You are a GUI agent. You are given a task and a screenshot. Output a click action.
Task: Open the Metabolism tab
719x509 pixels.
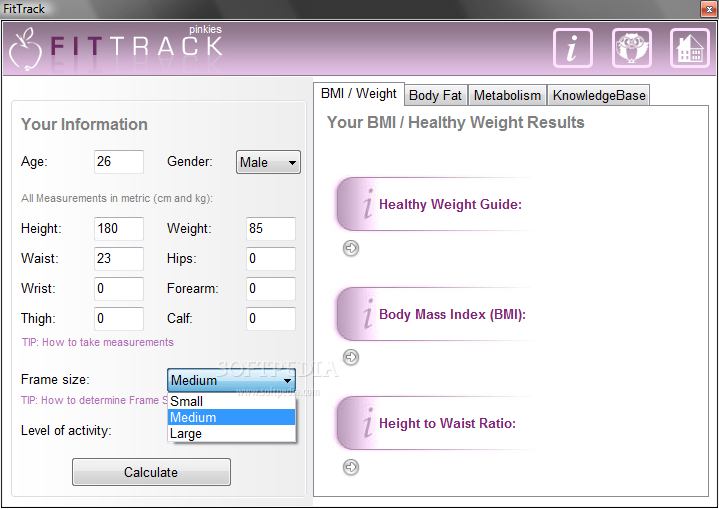click(x=507, y=95)
